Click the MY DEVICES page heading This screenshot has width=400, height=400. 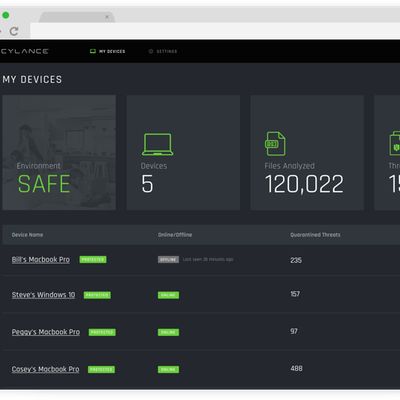(x=32, y=80)
